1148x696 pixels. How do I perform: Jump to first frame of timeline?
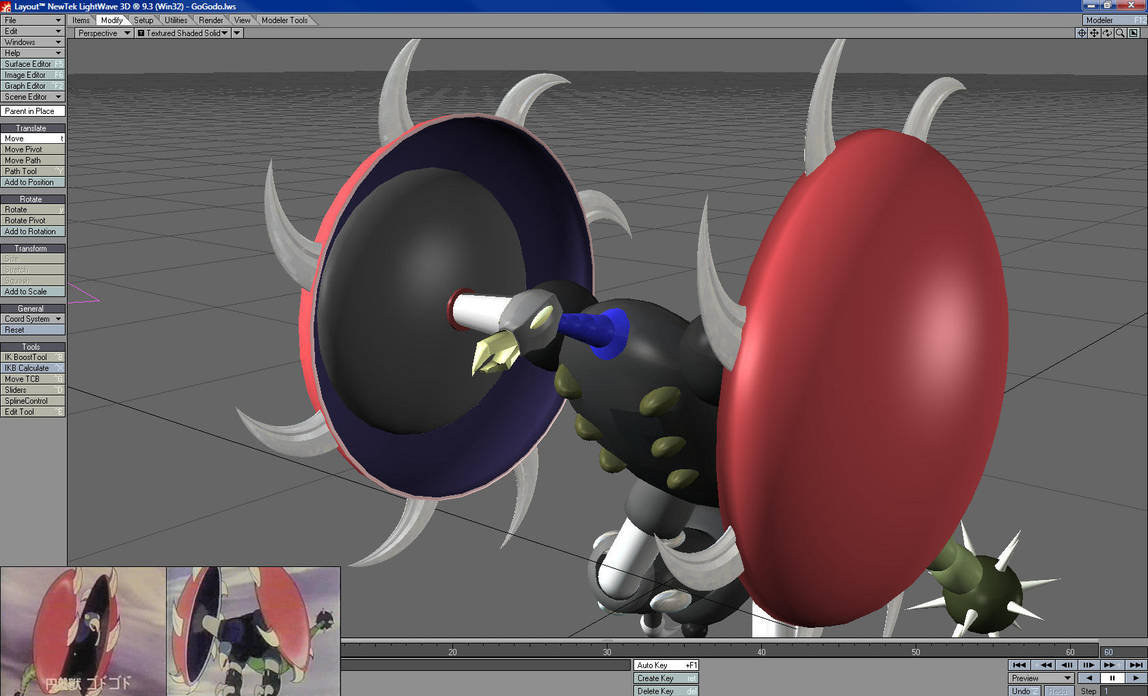pos(1018,665)
